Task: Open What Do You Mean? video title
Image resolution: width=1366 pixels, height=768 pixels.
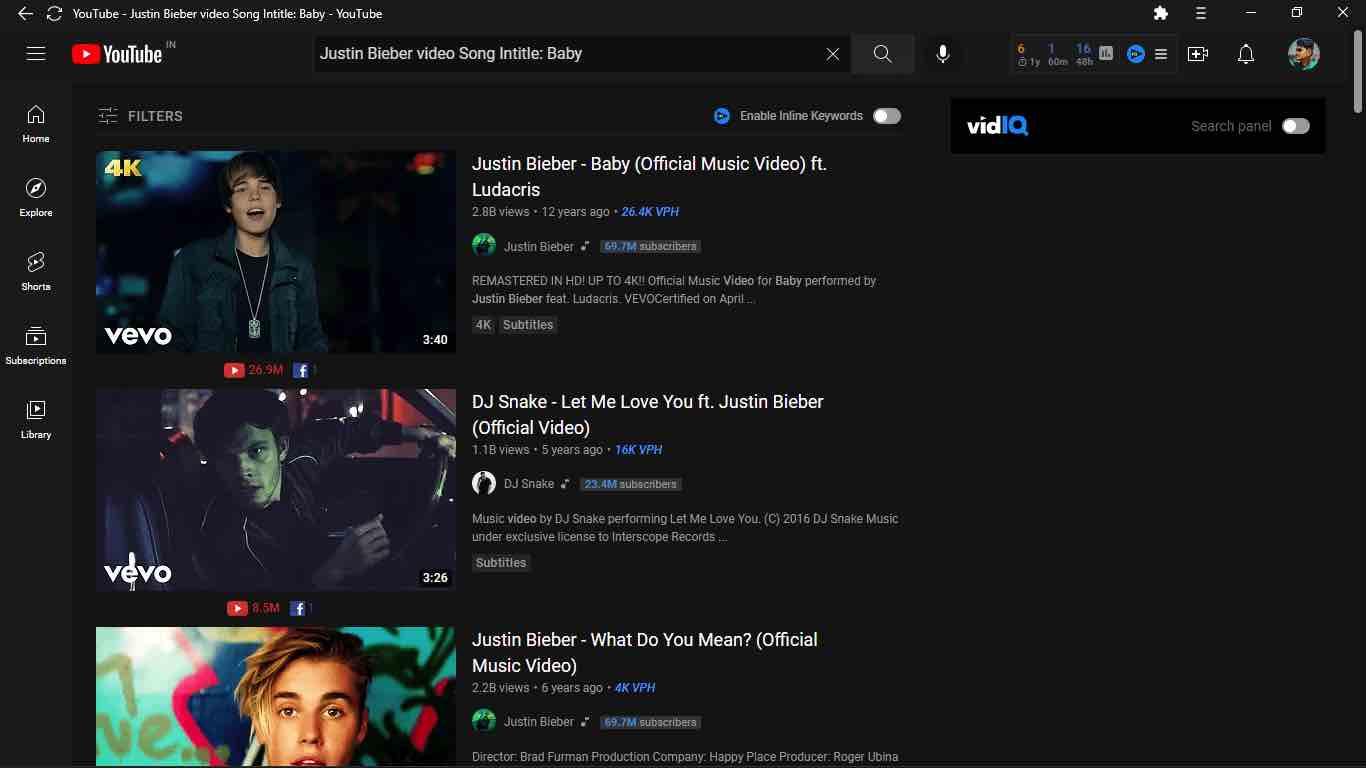Action: pos(645,653)
